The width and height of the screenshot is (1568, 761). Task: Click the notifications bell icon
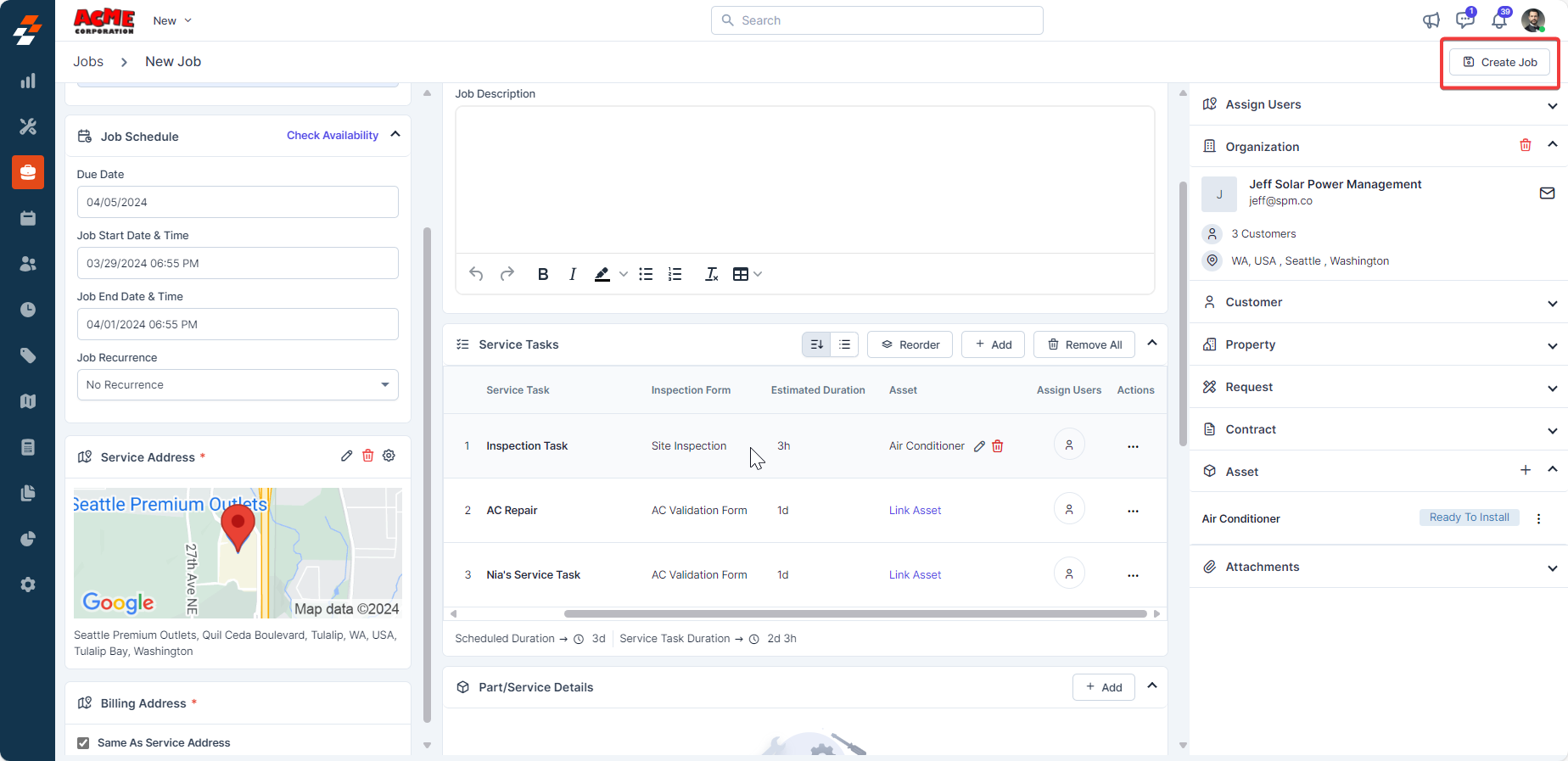coord(1499,20)
